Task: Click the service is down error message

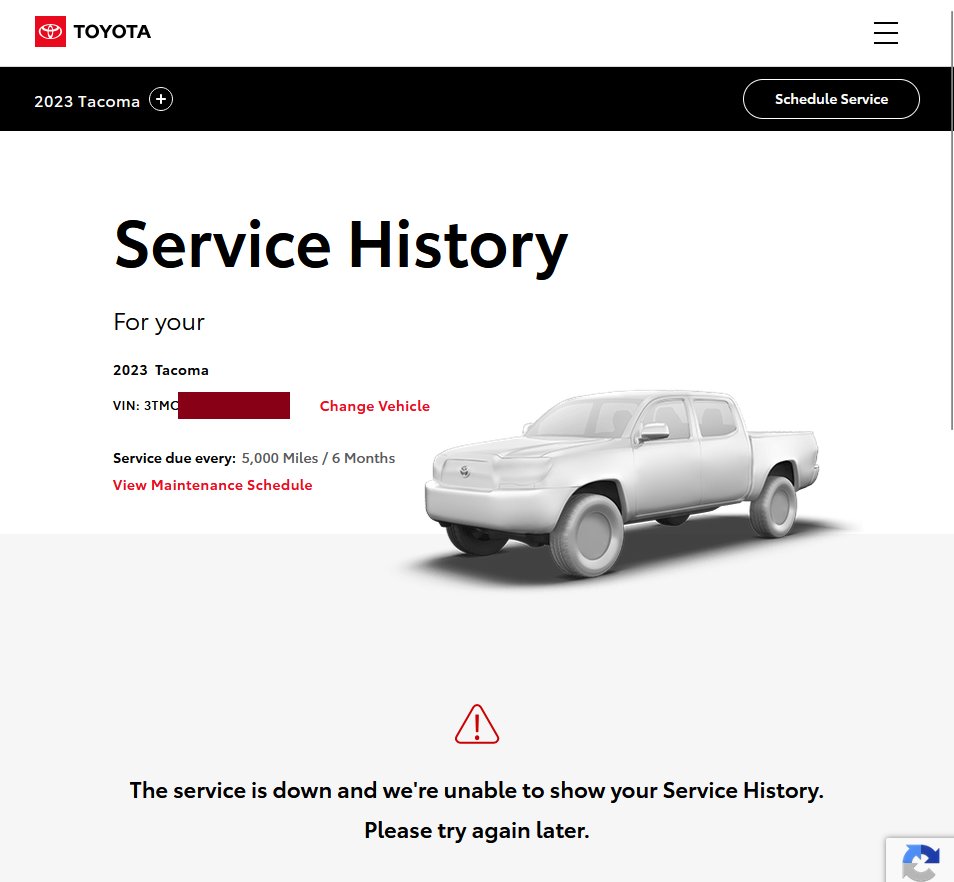Action: click(x=477, y=790)
